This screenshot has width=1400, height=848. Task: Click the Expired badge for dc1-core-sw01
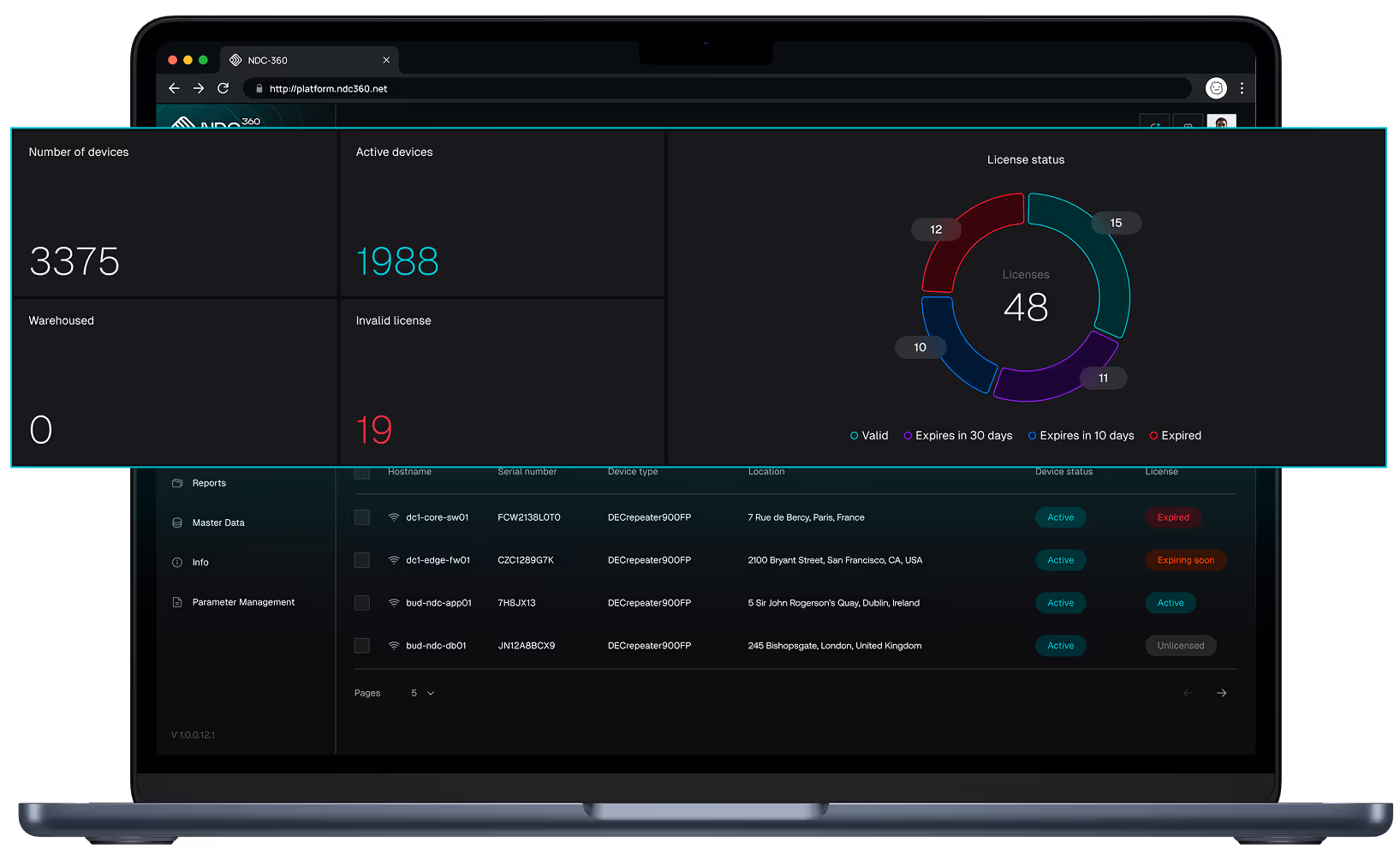[1173, 517]
